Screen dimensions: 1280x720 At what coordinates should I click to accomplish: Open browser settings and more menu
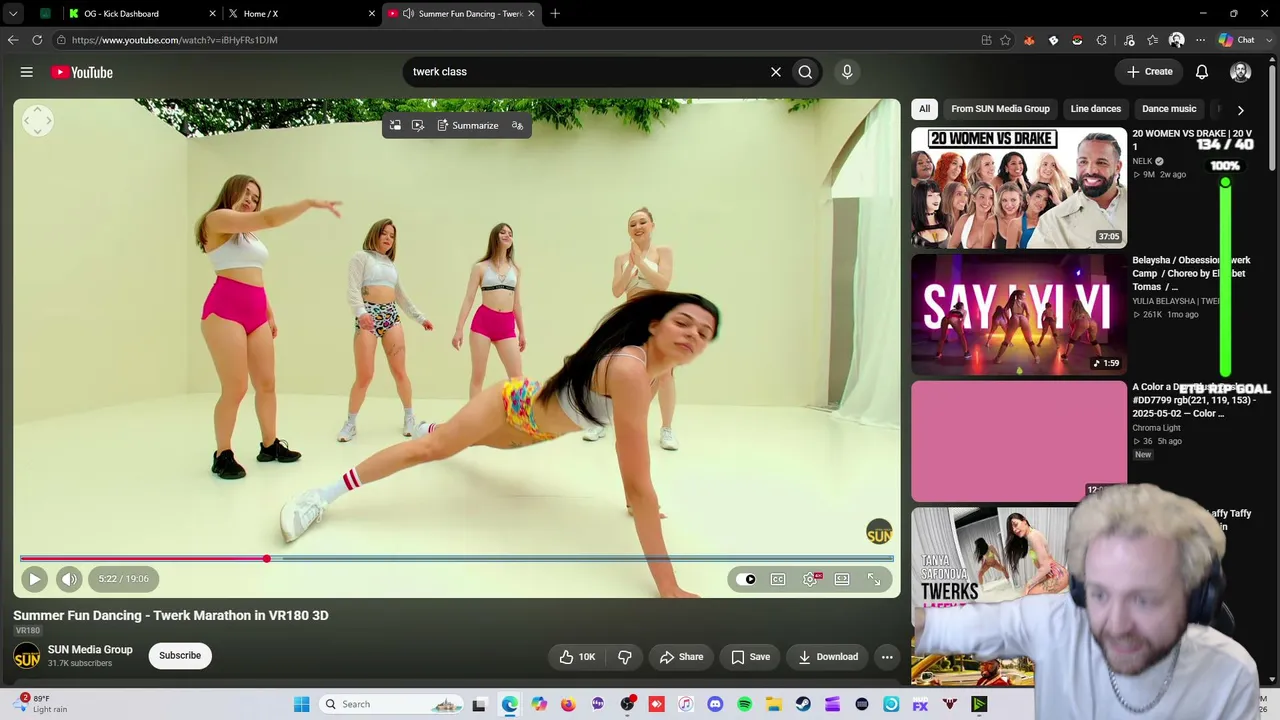tap(1200, 40)
